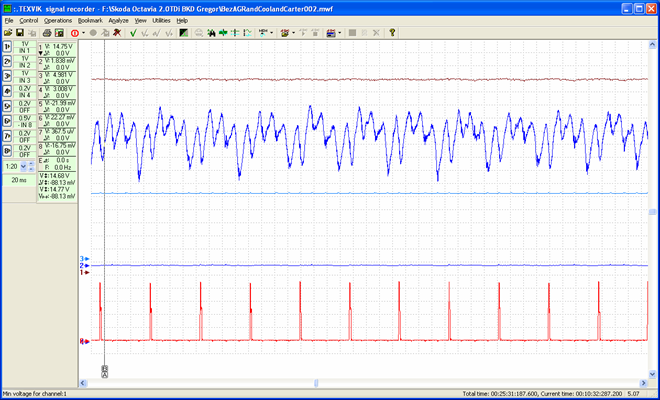Click the gray stop square icon
This screenshot has width=660, height=400.
click(x=352, y=32)
